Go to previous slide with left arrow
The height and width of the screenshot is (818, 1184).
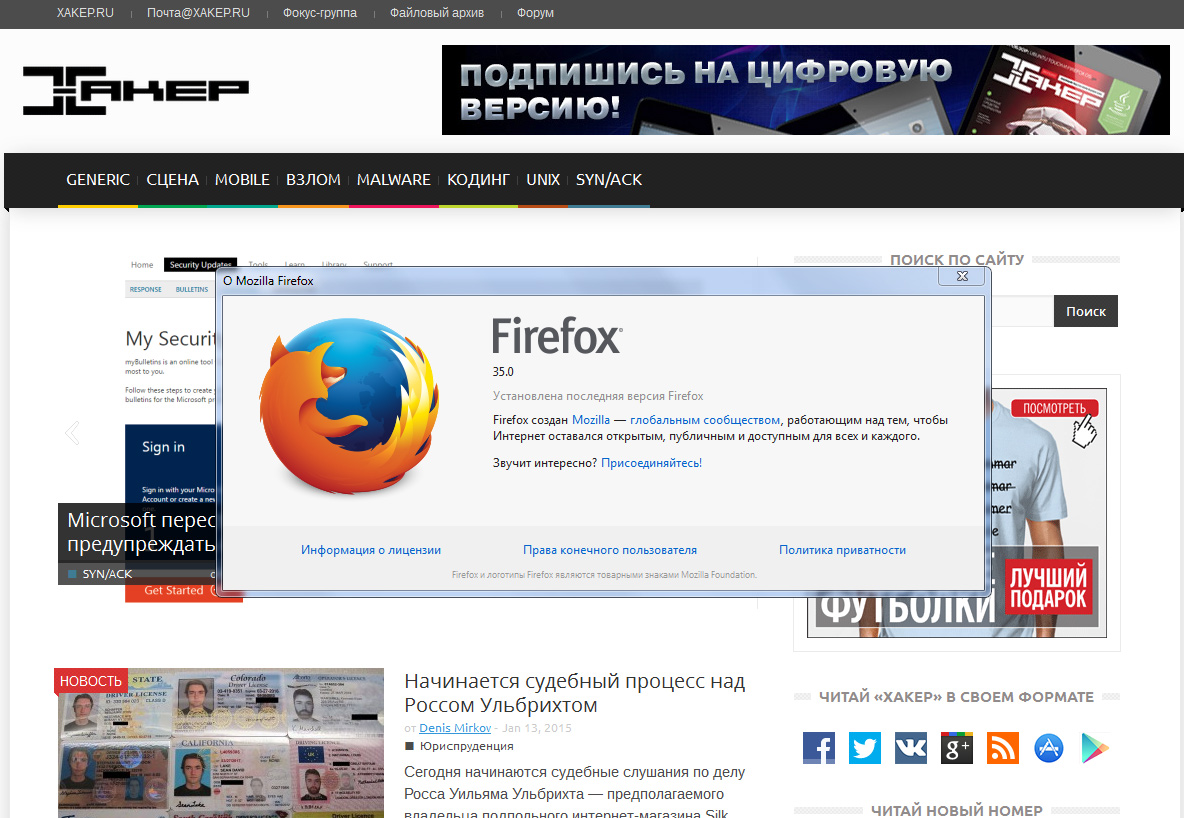point(72,433)
